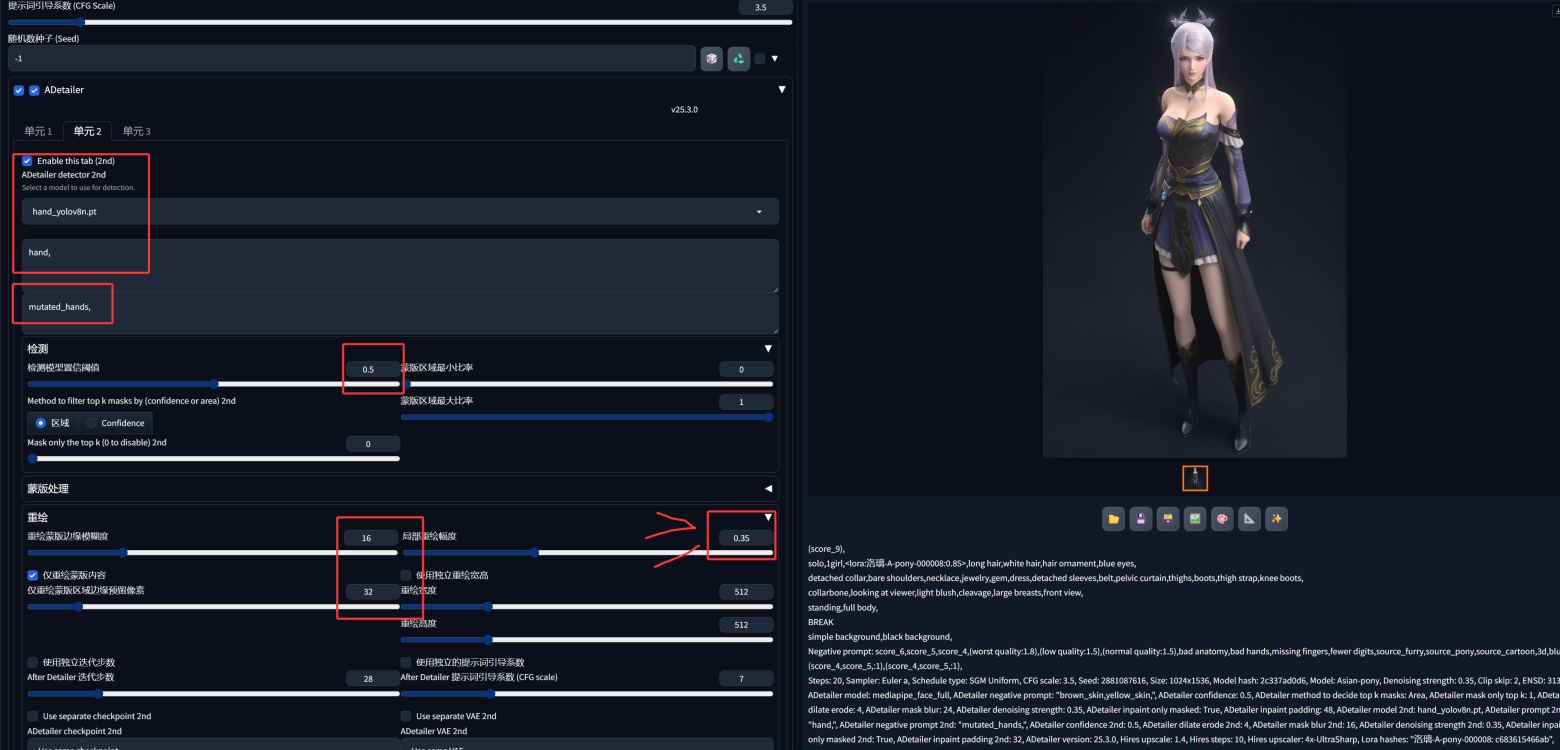Enable 'Use separate checkpoint 2nd' option

point(33,716)
